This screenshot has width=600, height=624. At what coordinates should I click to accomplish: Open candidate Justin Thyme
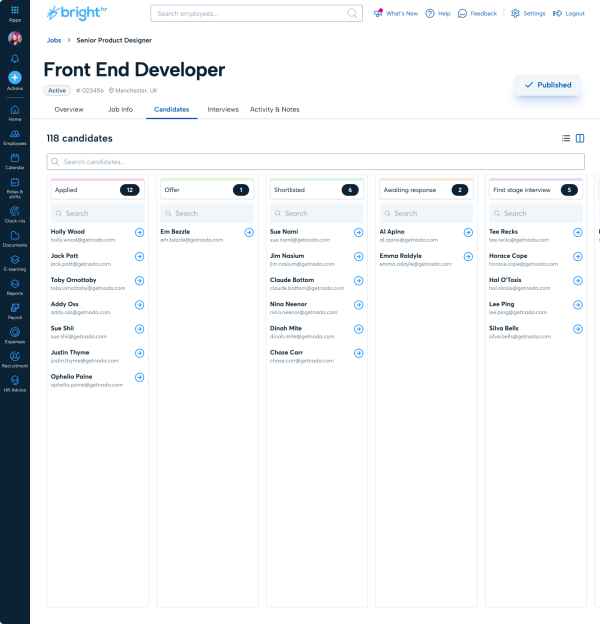[70, 353]
